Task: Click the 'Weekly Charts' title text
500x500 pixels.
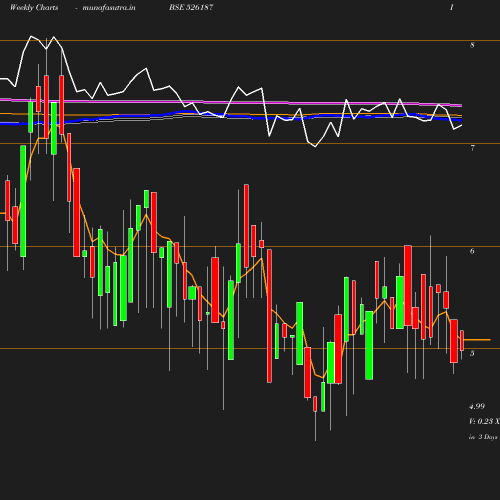Action: (x=34, y=7)
